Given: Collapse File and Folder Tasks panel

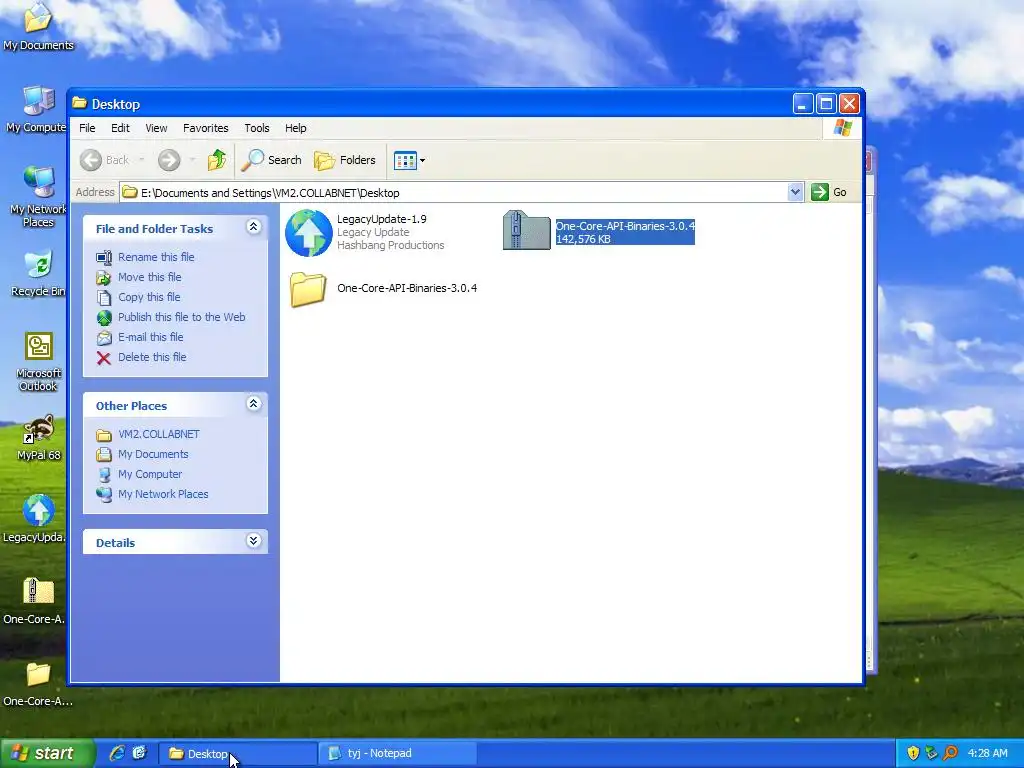Looking at the screenshot, I should (253, 227).
